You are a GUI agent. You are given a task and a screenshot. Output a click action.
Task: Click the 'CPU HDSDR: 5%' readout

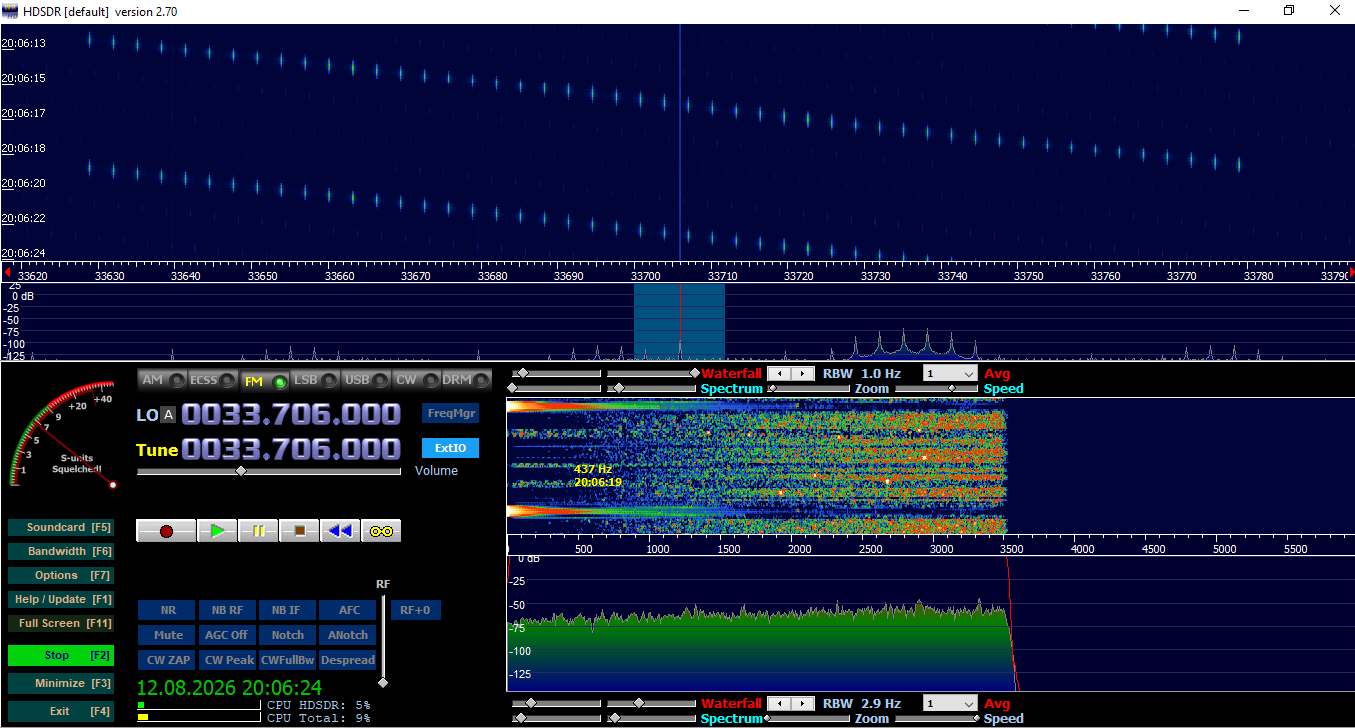pos(319,705)
